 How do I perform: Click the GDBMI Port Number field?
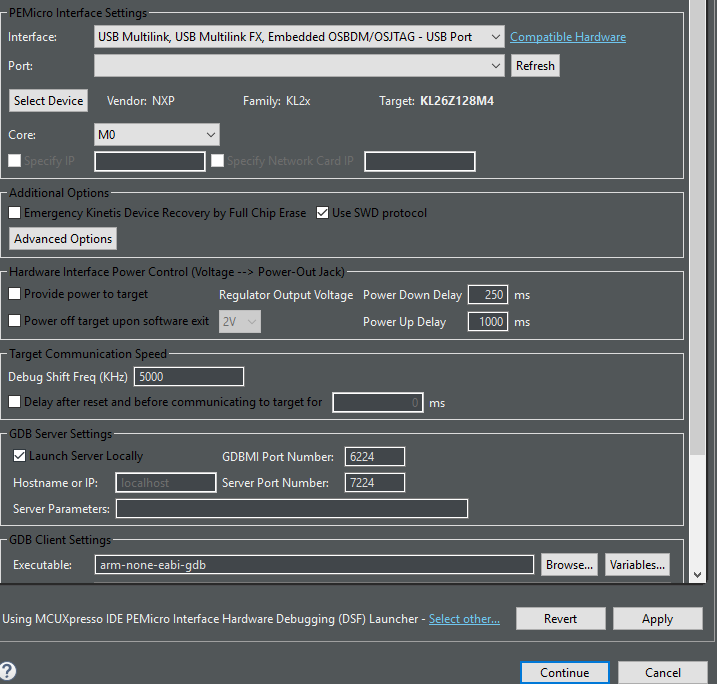[x=375, y=456]
